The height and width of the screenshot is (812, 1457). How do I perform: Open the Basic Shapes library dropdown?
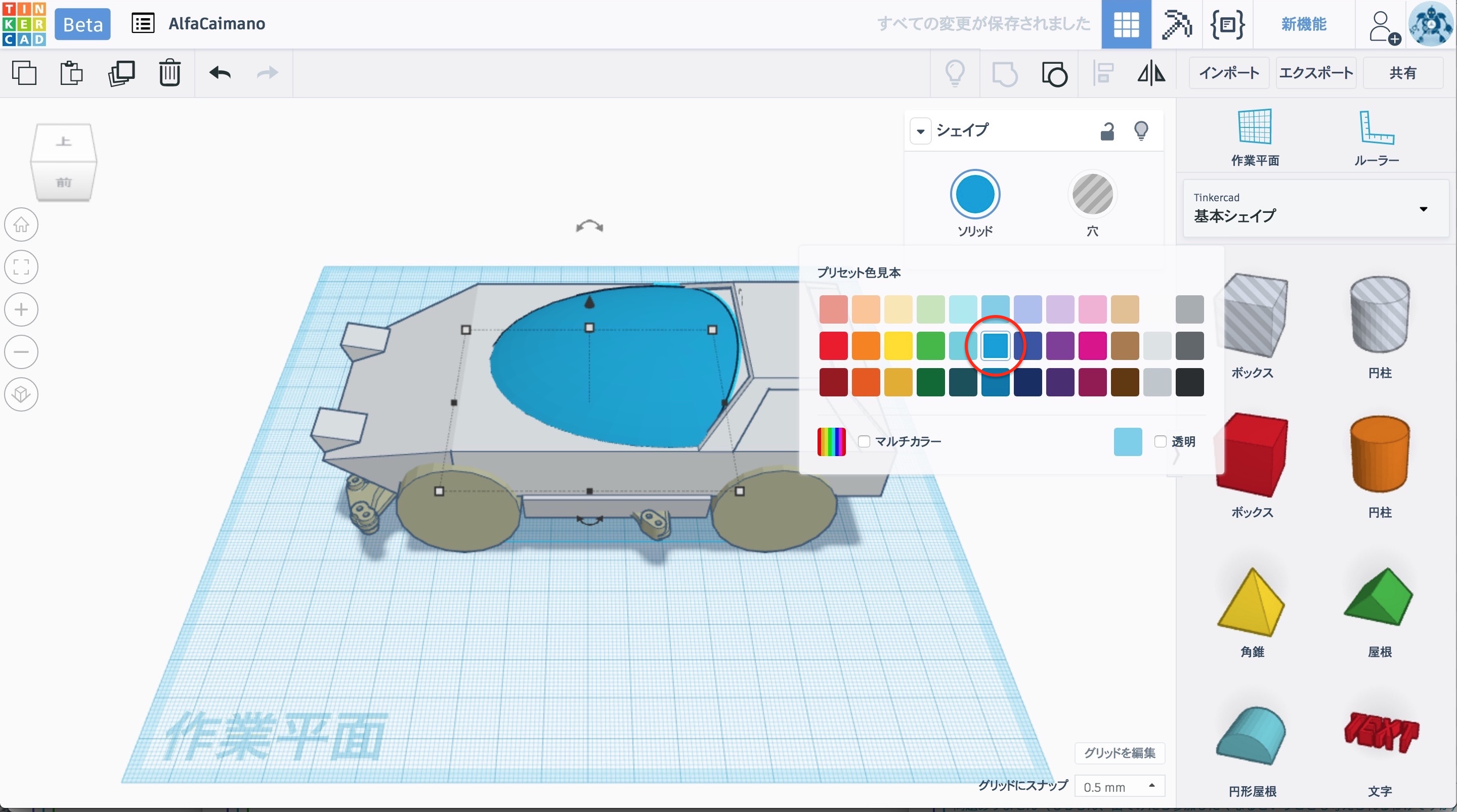[1315, 209]
